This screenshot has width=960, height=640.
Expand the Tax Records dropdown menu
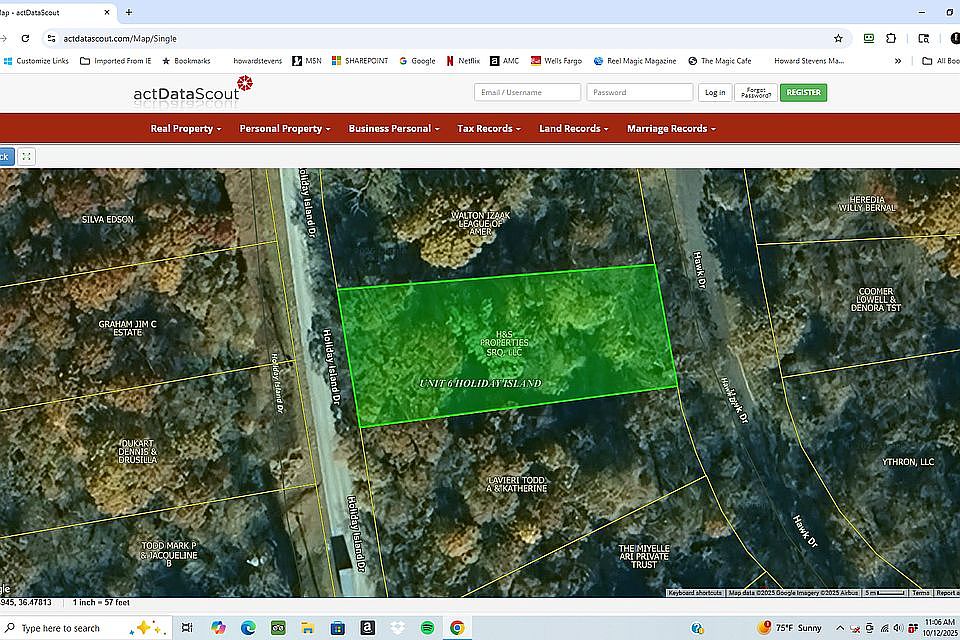(x=489, y=129)
